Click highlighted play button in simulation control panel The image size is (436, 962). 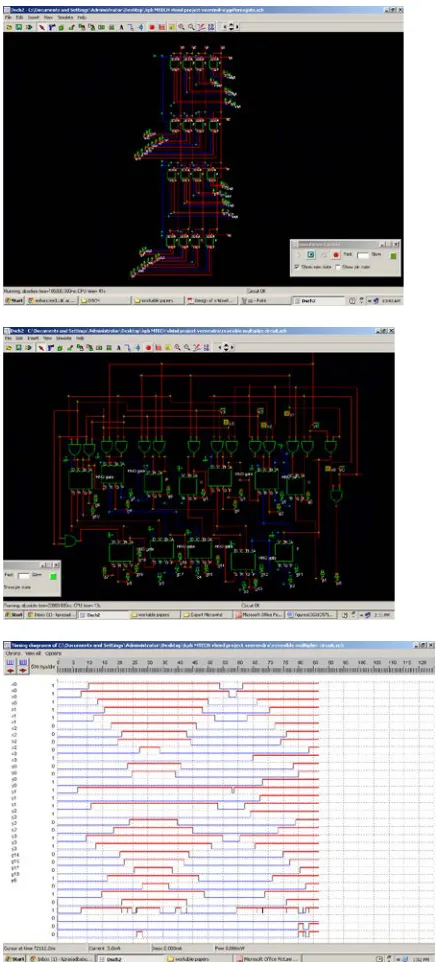pyautogui.click(x=310, y=255)
